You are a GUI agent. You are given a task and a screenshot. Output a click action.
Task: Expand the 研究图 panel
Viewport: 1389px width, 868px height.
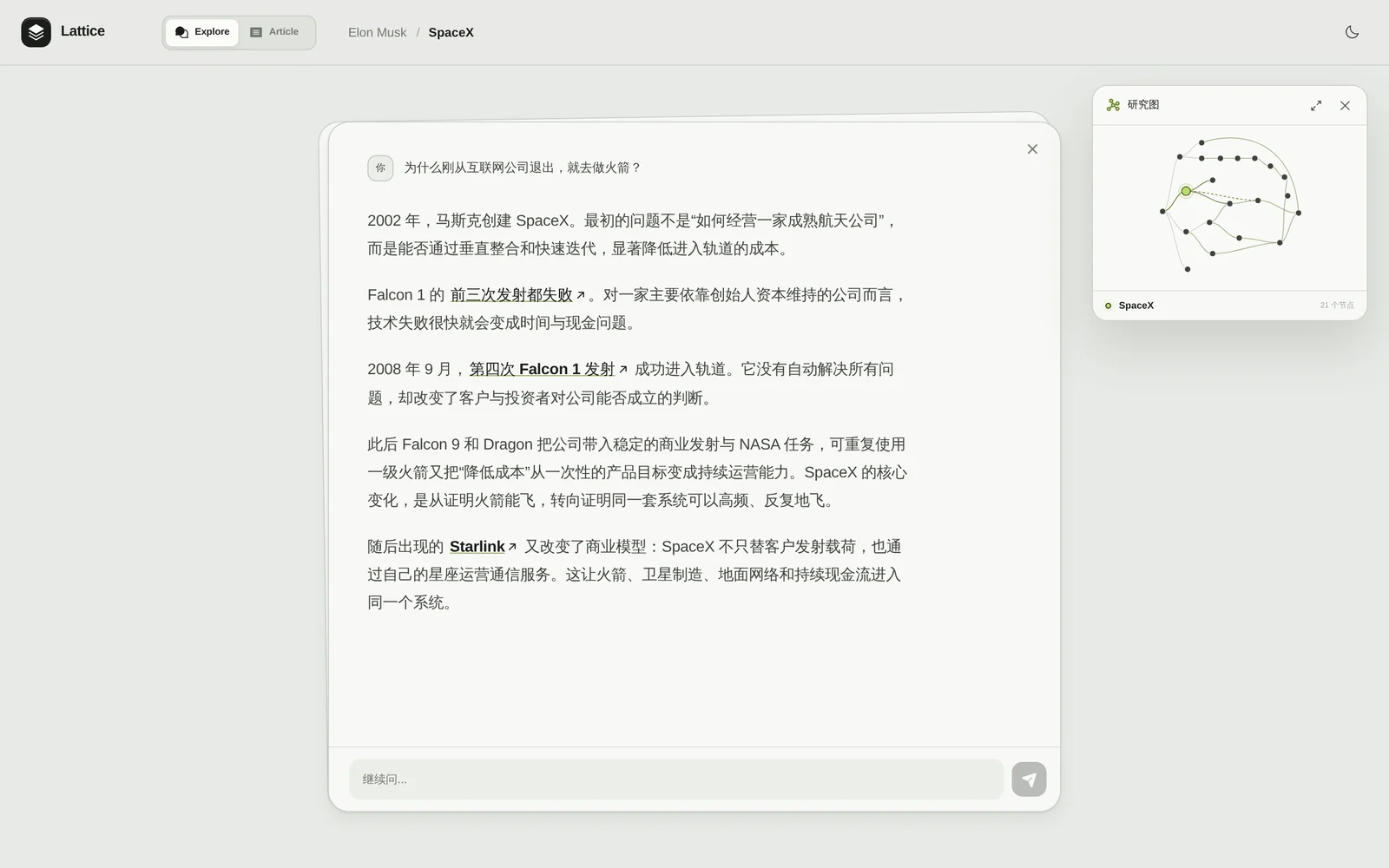[x=1316, y=105]
